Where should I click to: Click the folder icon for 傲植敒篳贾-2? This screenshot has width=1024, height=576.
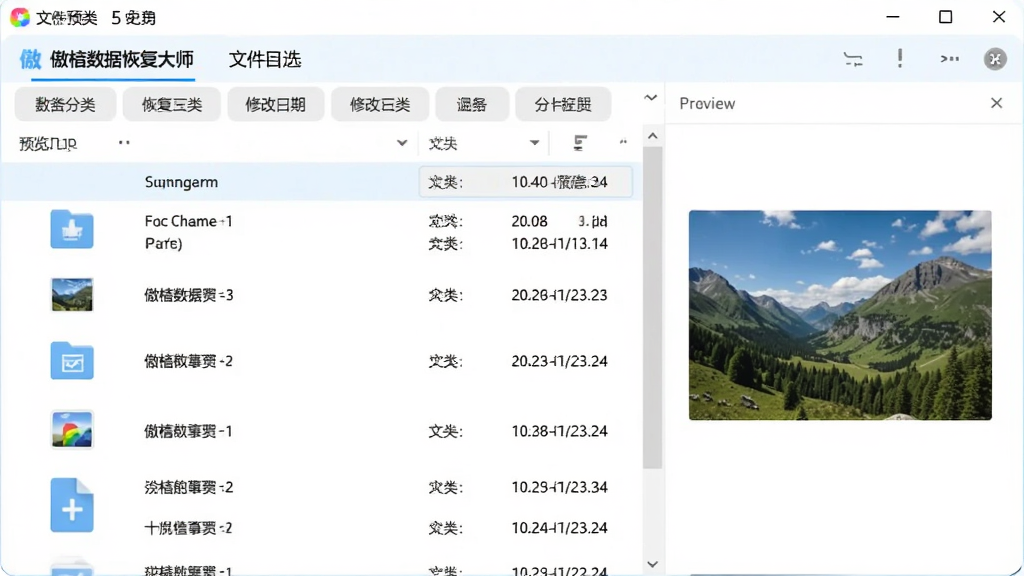tap(72, 360)
